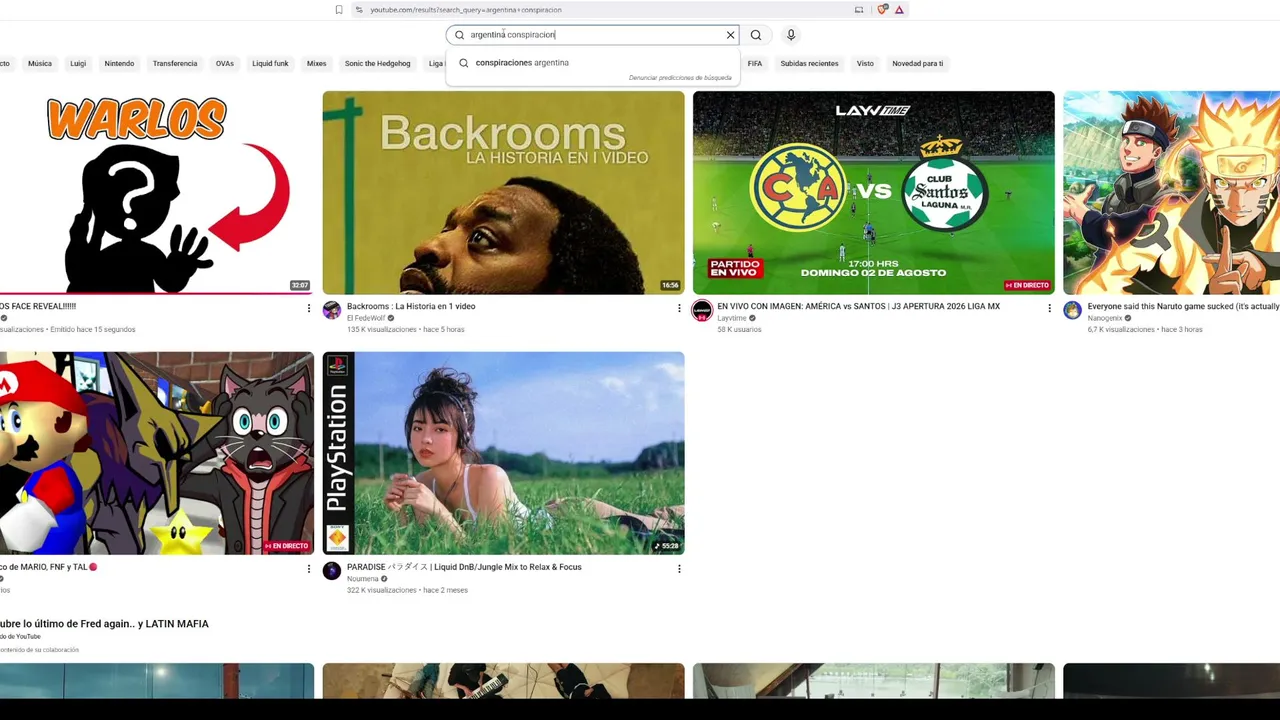Select the Sonic the Hedgehog filter chip
The height and width of the screenshot is (720, 1280).
[378, 64]
